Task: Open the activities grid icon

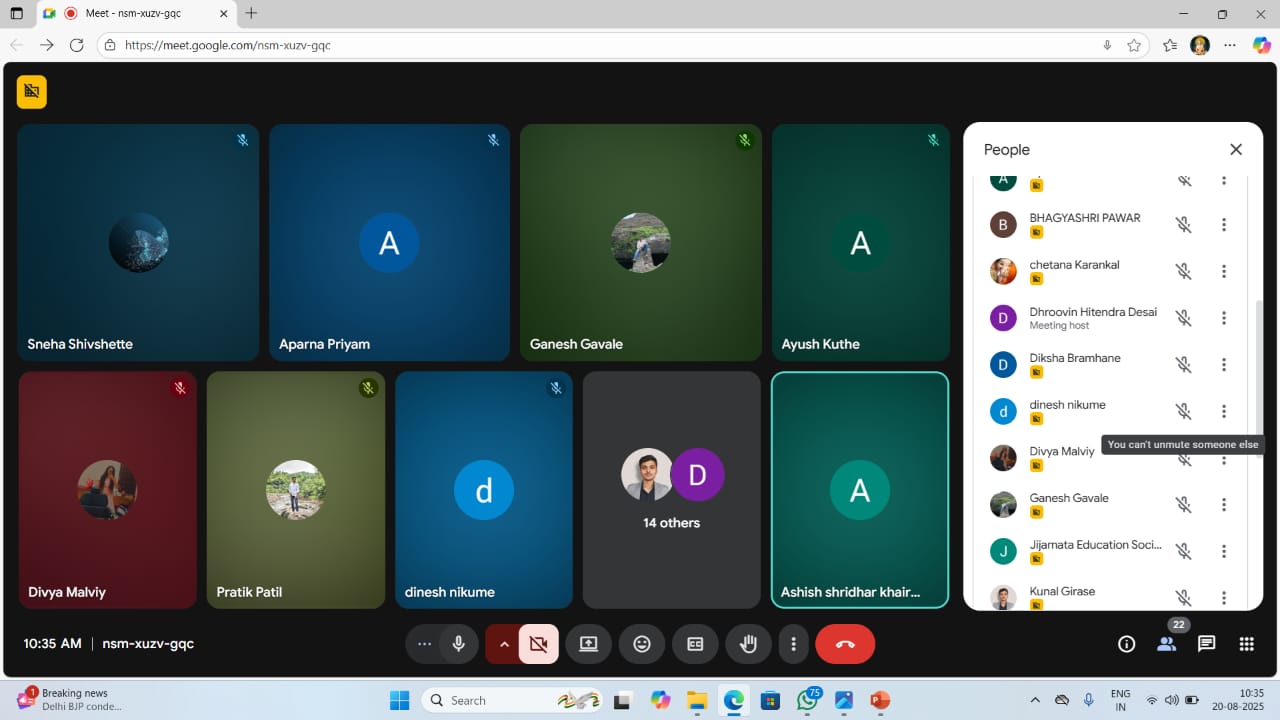Action: tap(1246, 644)
